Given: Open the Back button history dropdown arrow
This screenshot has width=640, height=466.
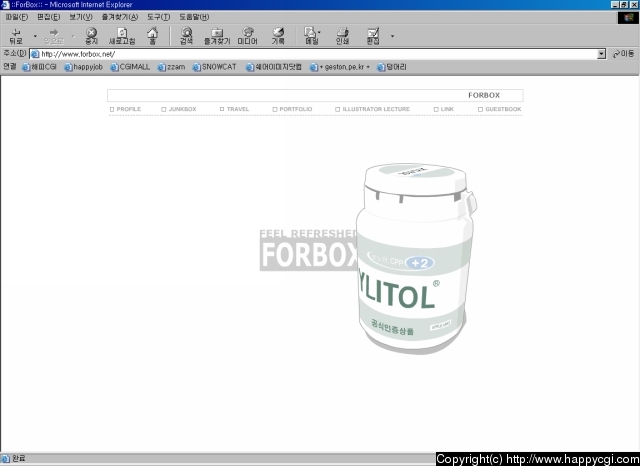Looking at the screenshot, I should (35, 36).
